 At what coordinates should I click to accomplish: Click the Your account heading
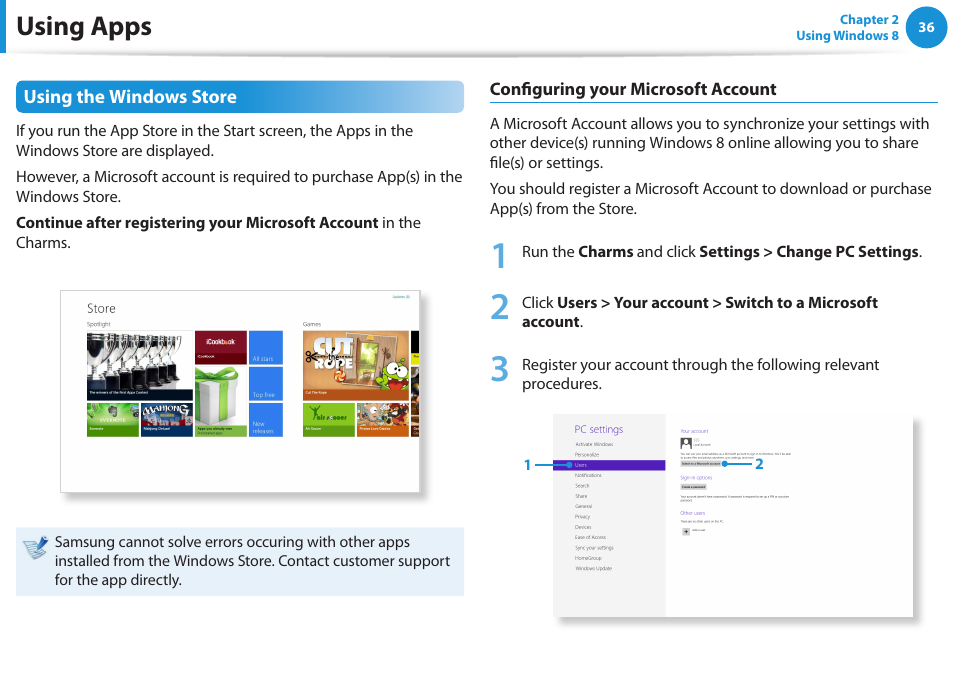[694, 431]
